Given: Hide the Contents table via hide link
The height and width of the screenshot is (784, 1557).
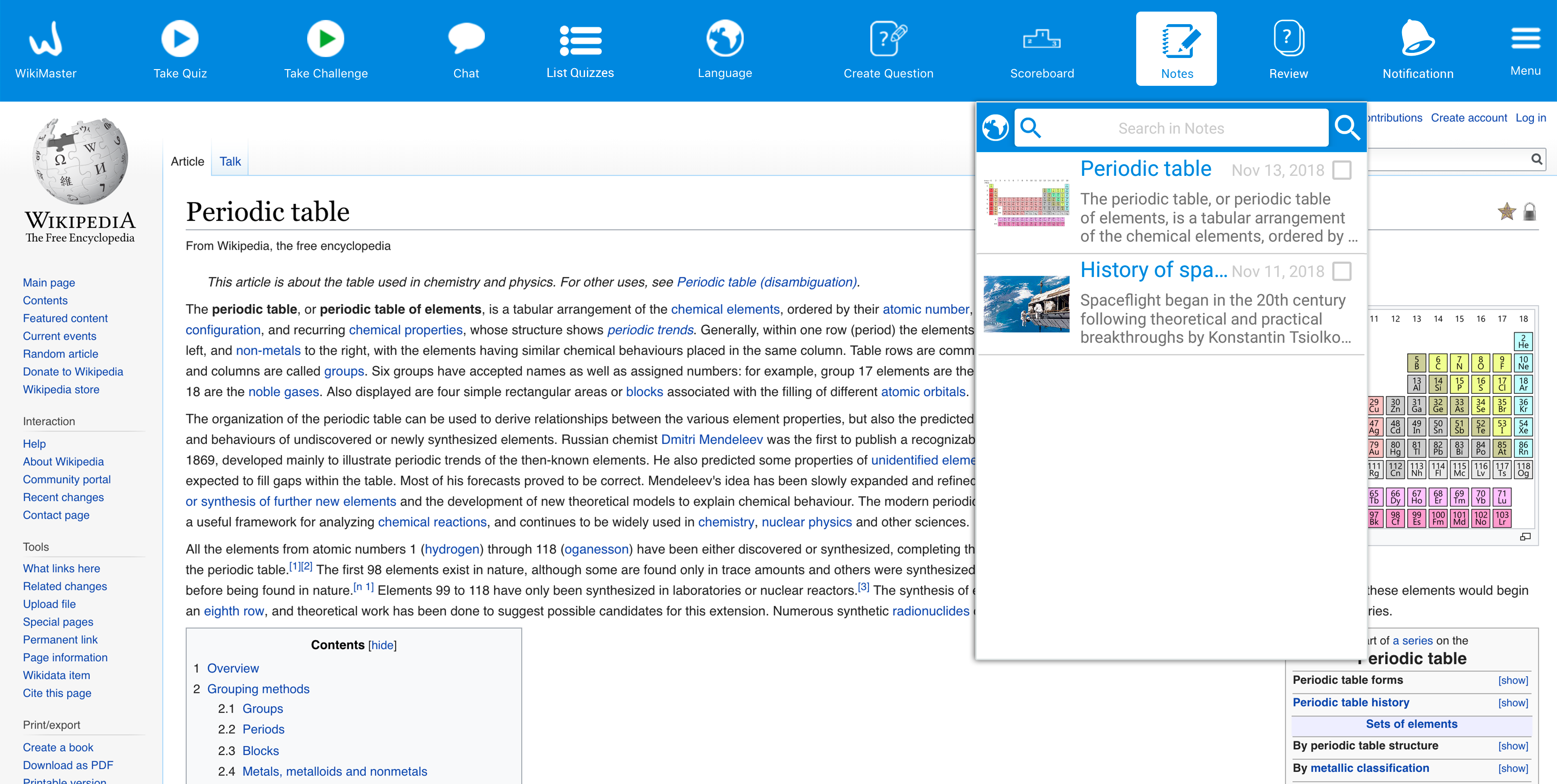Looking at the screenshot, I should [x=382, y=645].
